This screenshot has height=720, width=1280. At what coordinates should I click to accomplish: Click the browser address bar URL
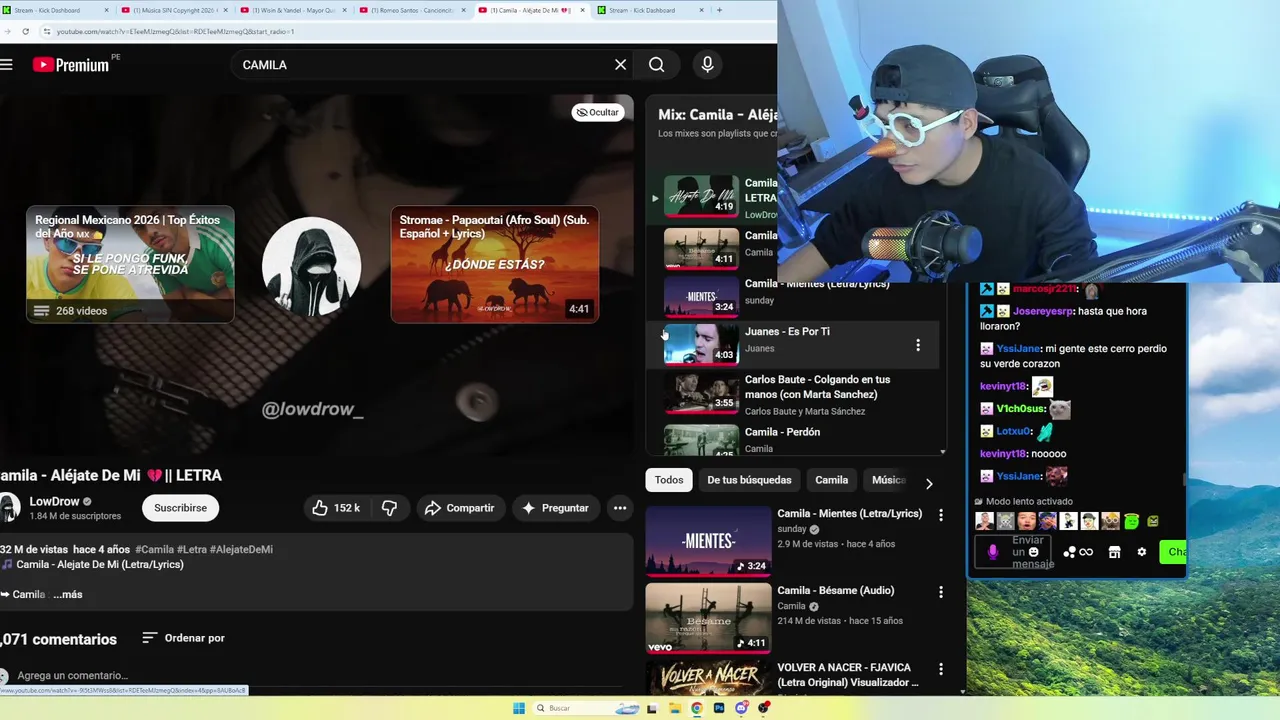[175, 32]
